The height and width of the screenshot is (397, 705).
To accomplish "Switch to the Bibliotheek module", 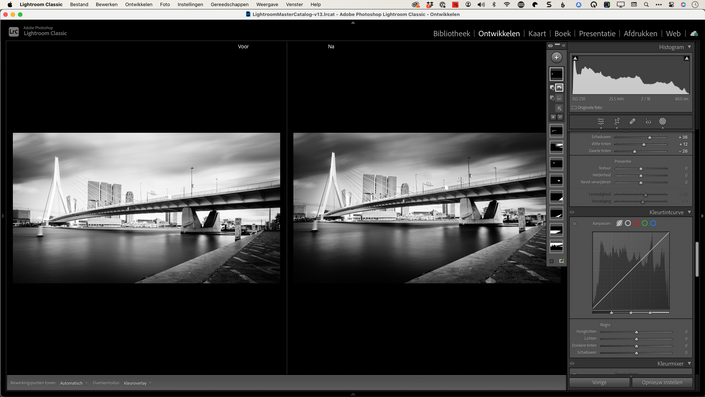I will [451, 34].
